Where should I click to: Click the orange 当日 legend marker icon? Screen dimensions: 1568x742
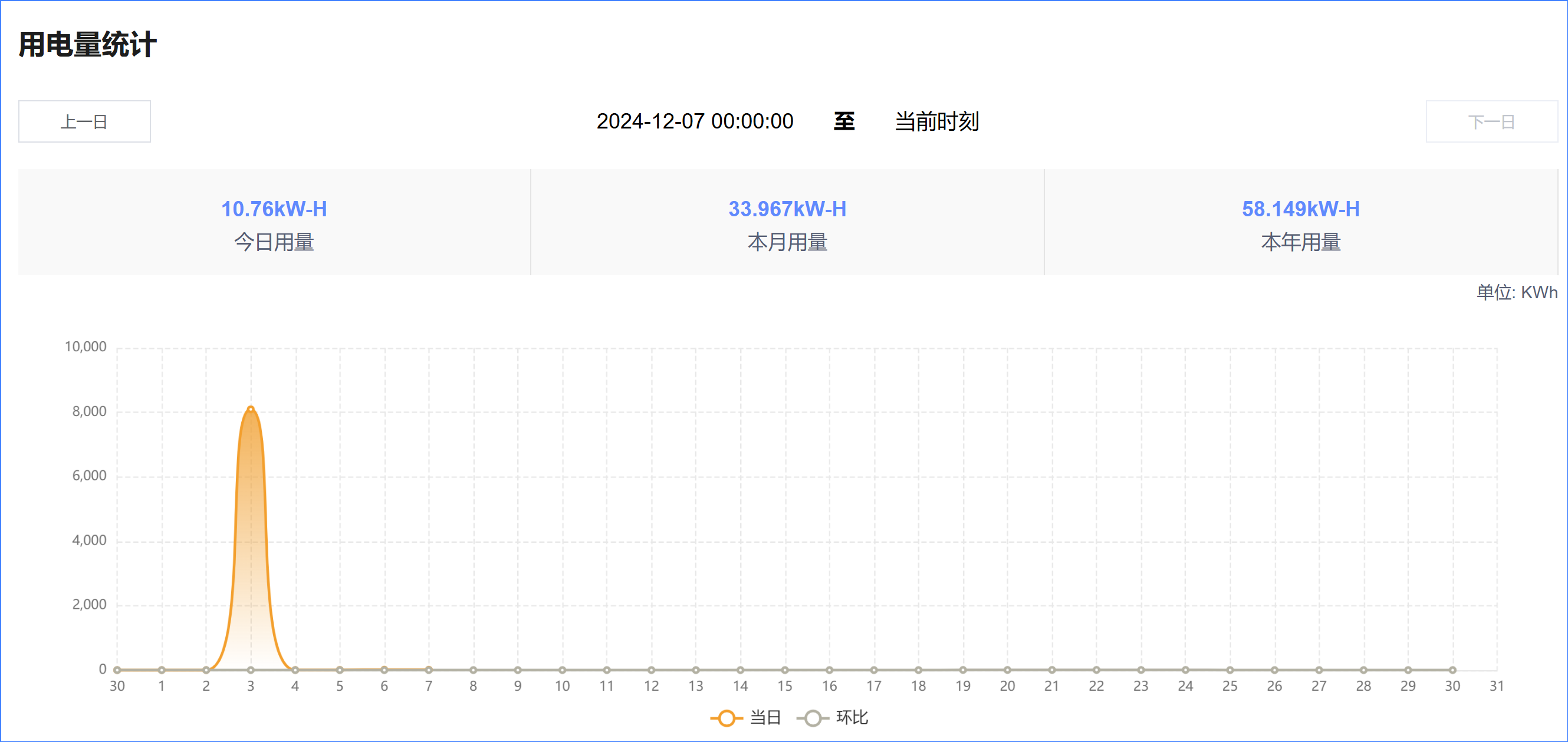tap(726, 718)
